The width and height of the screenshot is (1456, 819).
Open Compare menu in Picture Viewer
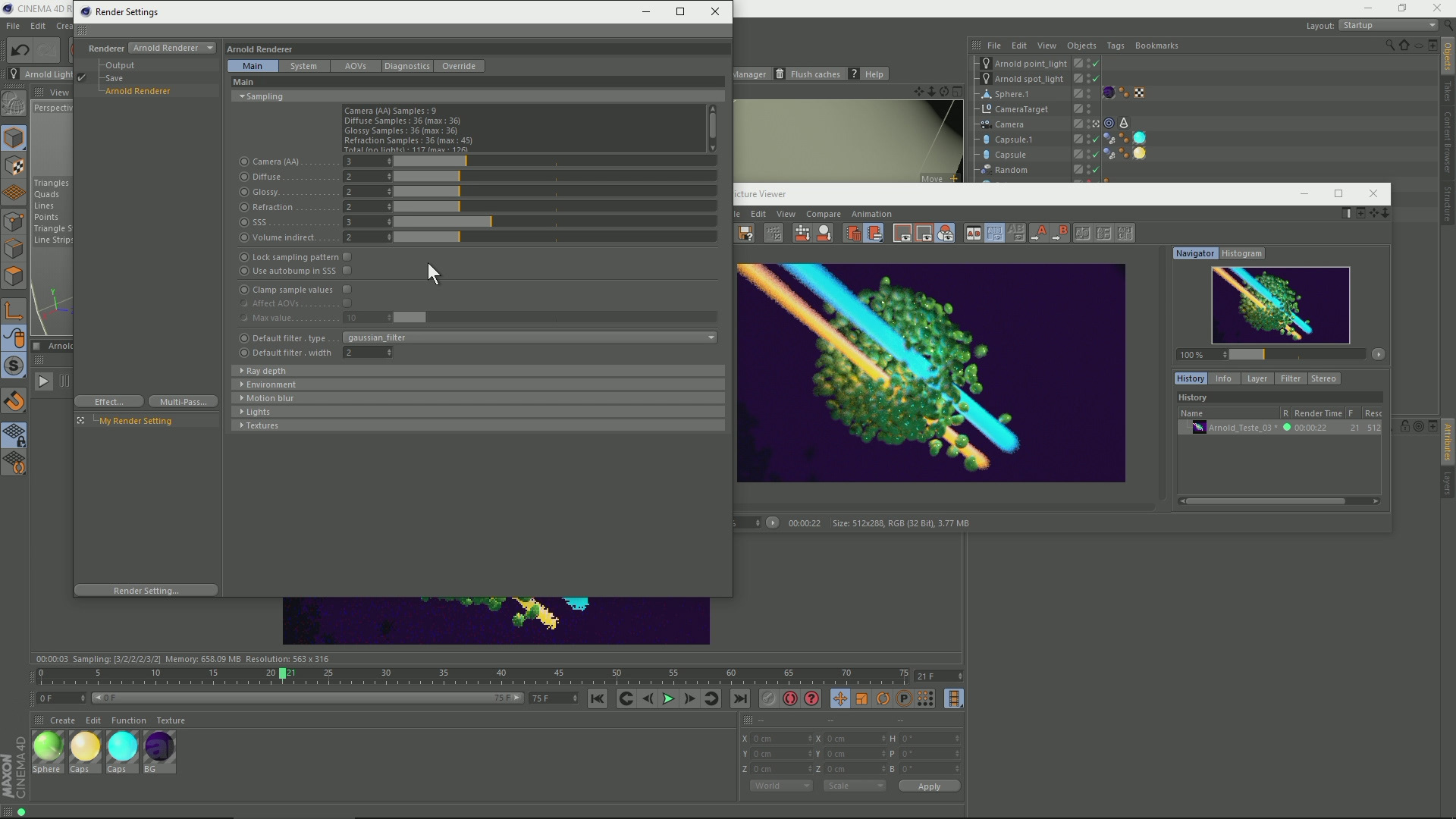pyautogui.click(x=823, y=214)
